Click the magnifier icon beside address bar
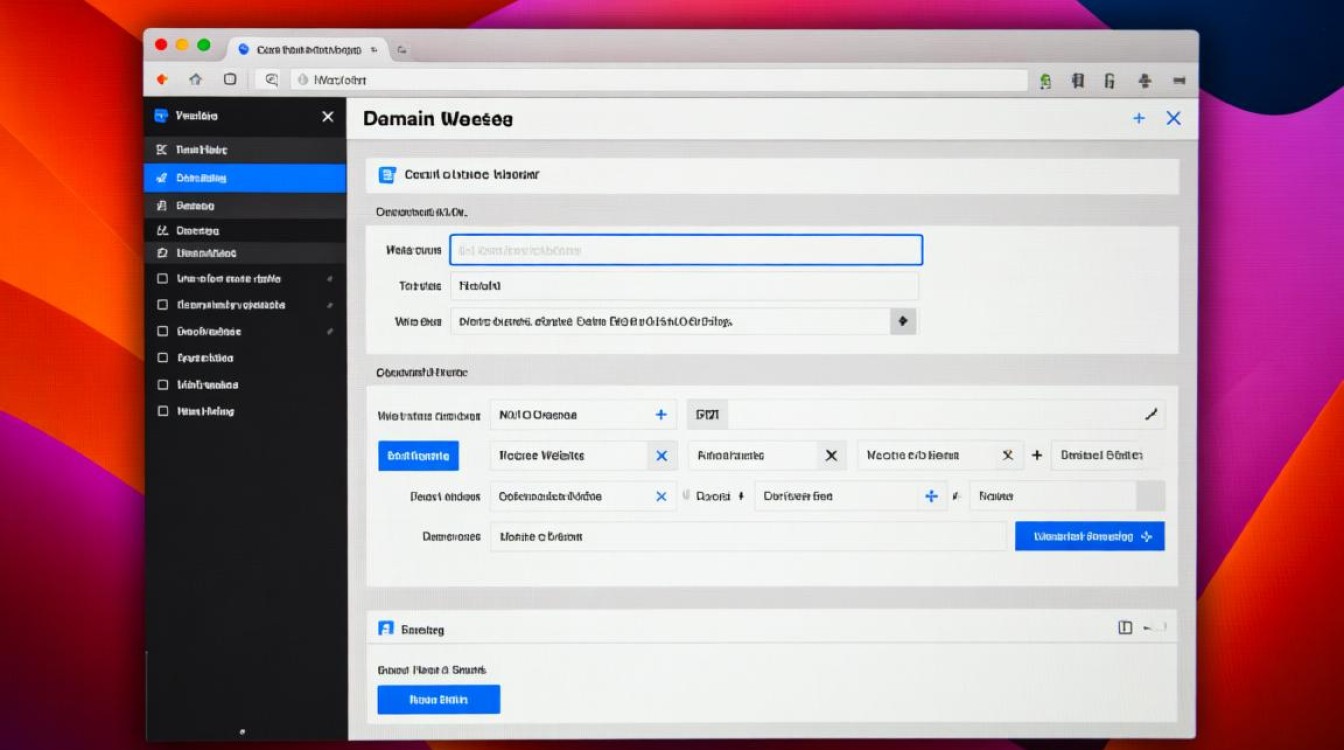Viewport: 1344px width, 750px height. click(x=270, y=80)
